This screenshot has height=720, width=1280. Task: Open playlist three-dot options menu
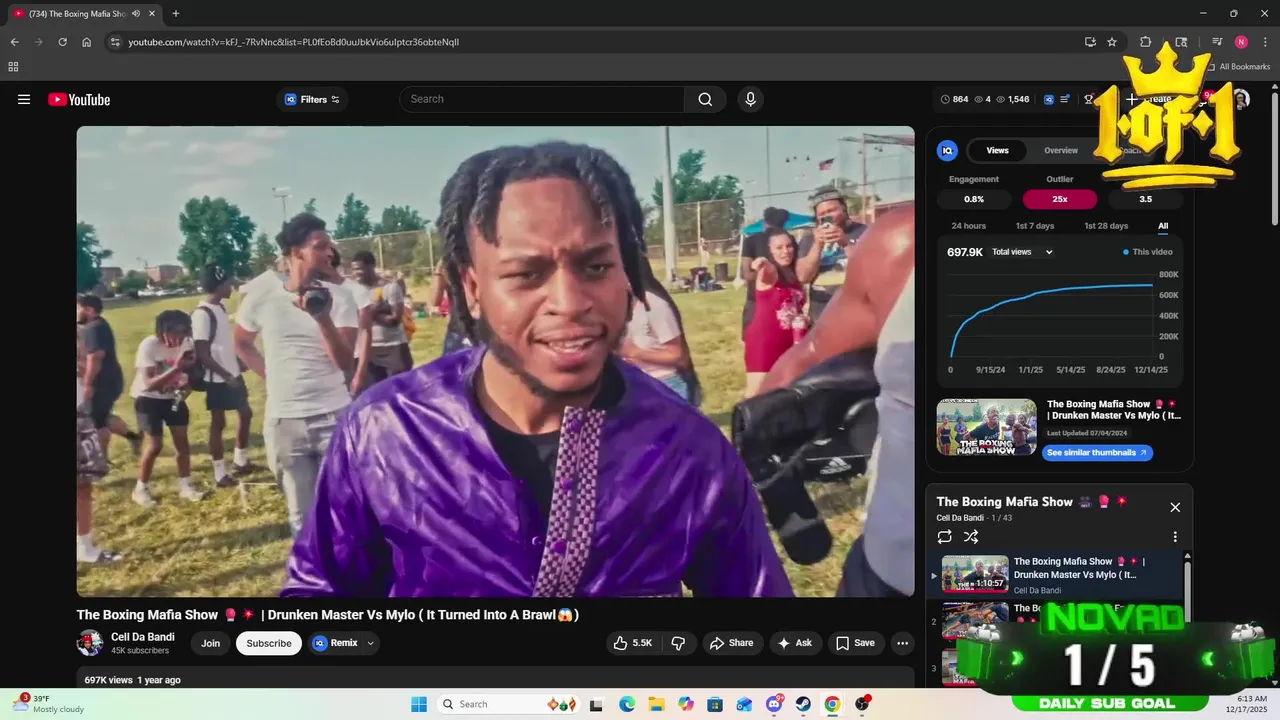1175,537
